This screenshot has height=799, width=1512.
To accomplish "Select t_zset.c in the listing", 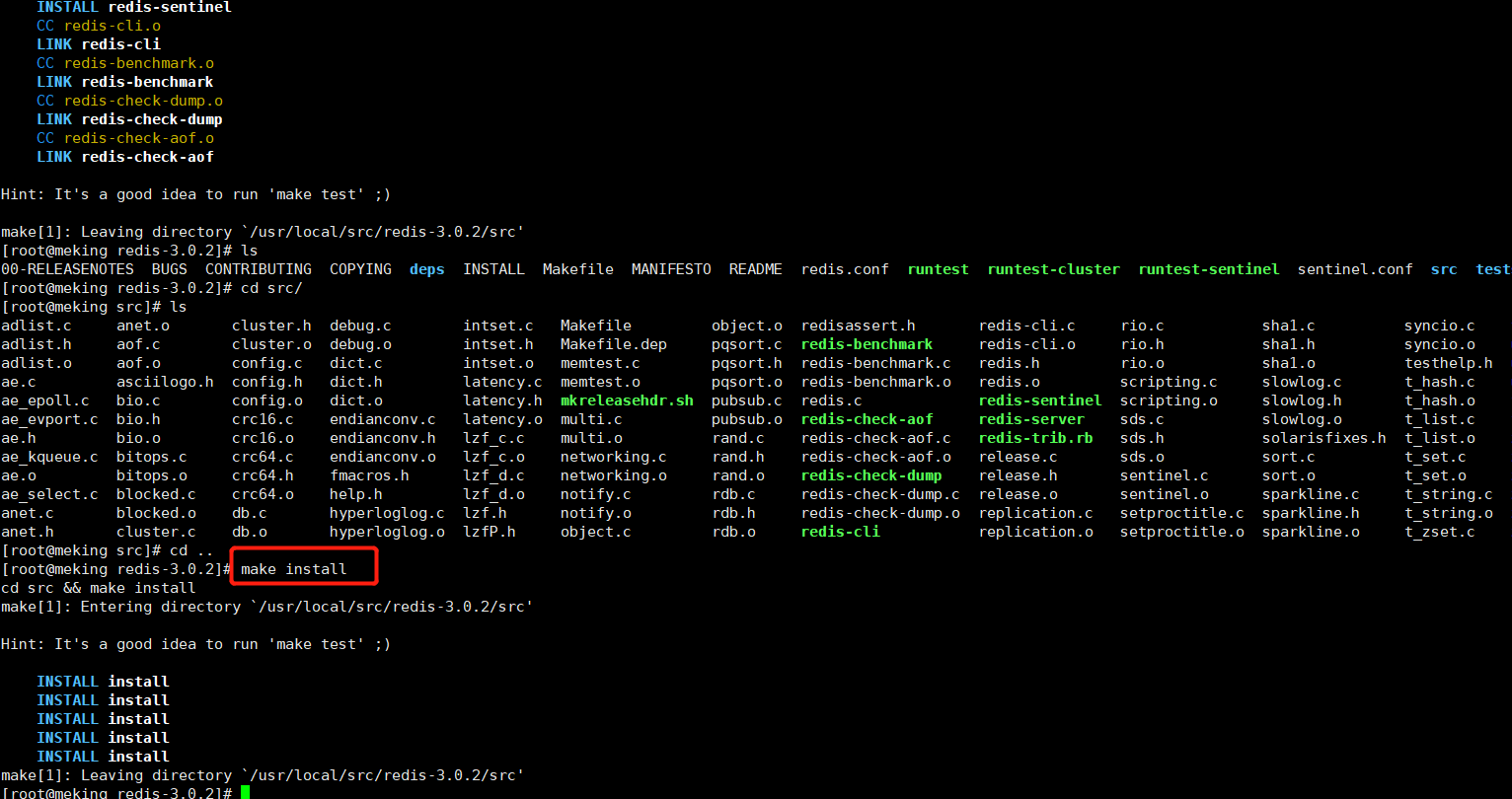I will [1439, 532].
